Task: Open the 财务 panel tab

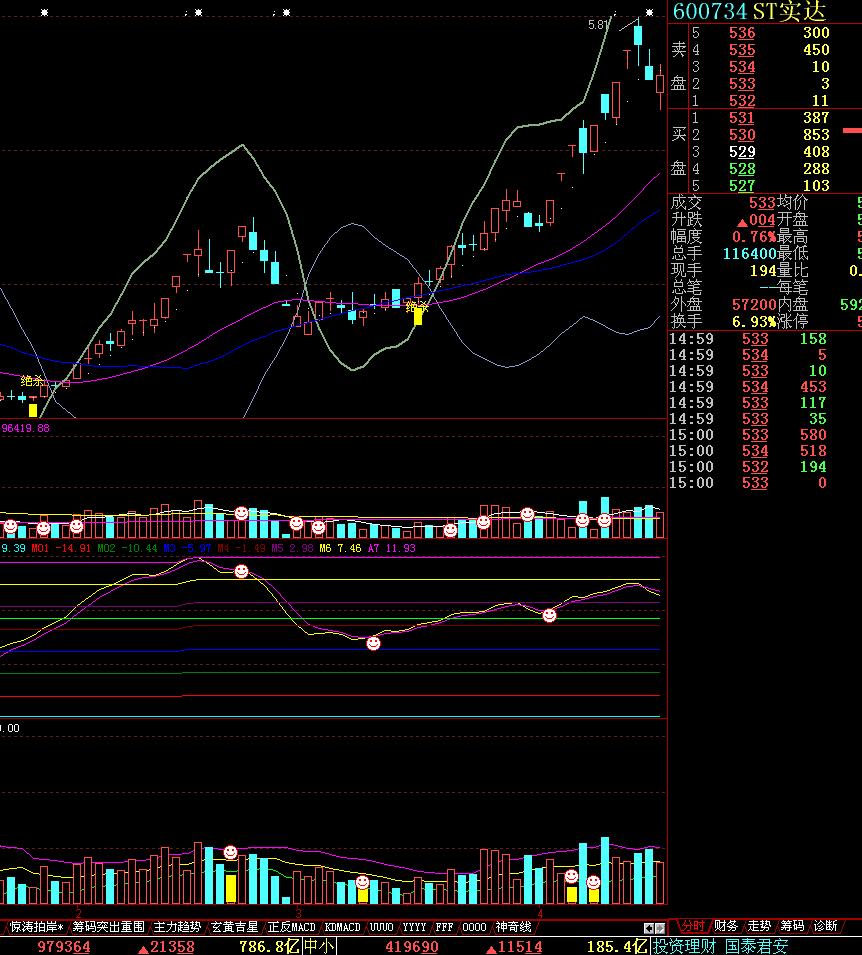Action: click(726, 926)
